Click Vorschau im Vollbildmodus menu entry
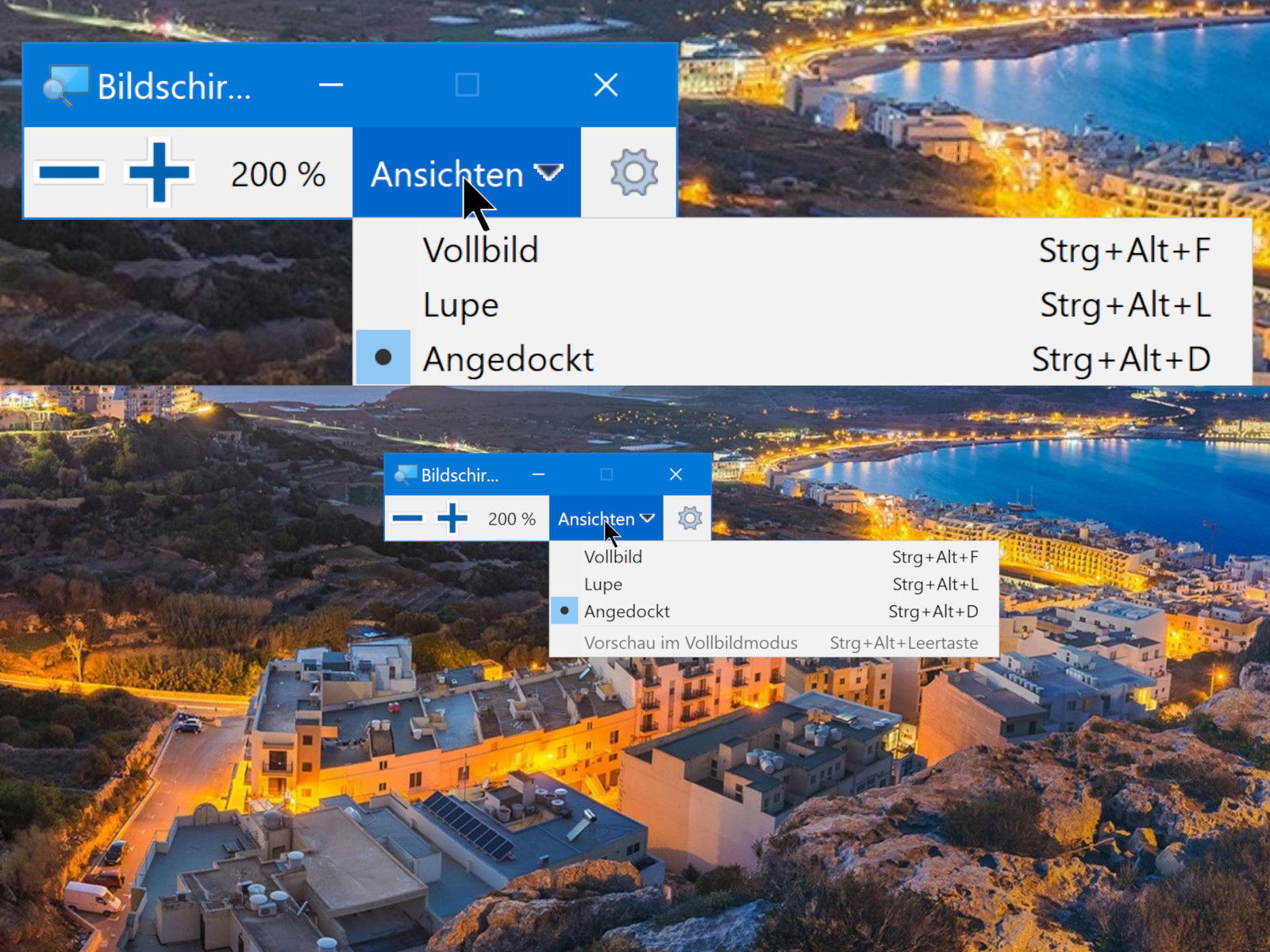The image size is (1270, 952). pos(774,643)
